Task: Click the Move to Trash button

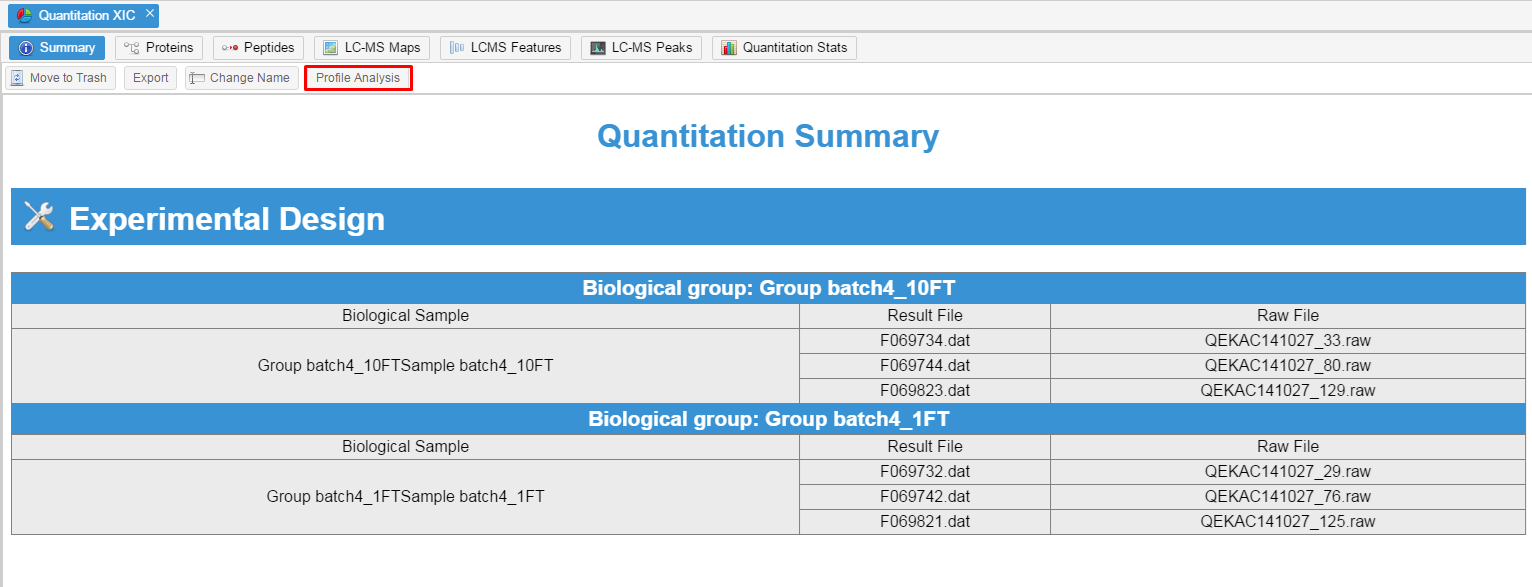Action: click(x=59, y=78)
